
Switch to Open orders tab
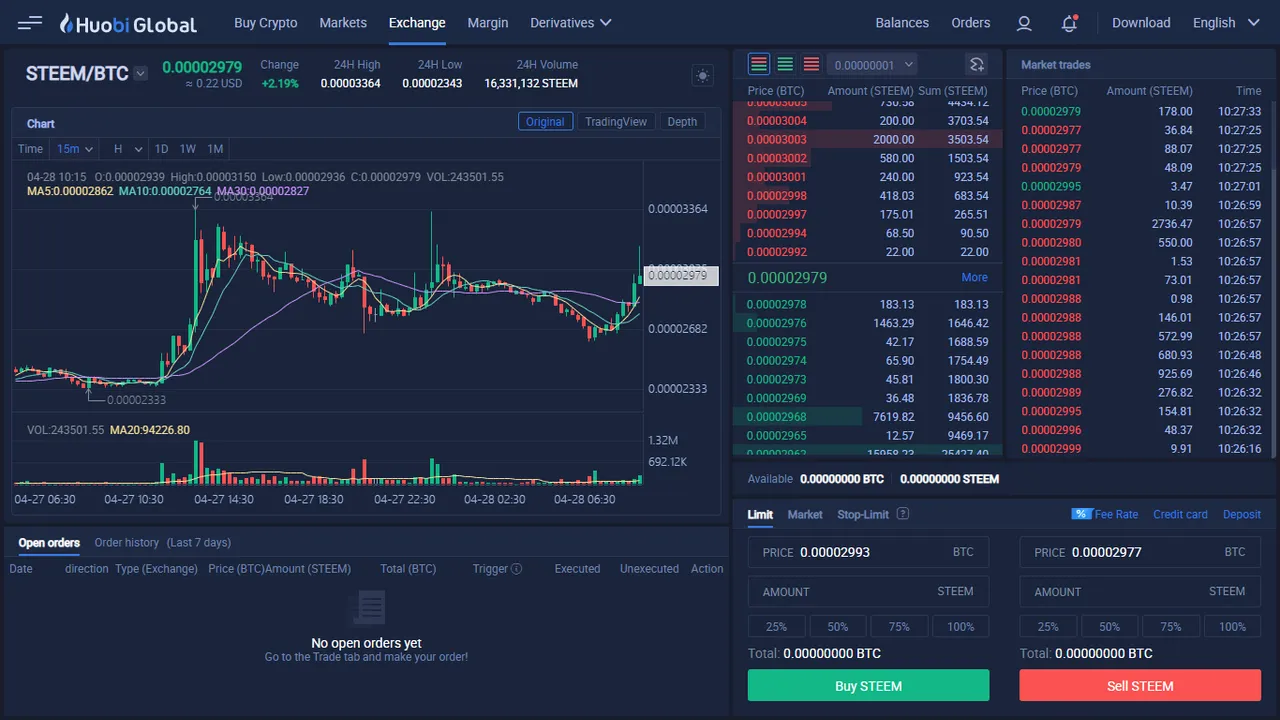click(x=49, y=542)
